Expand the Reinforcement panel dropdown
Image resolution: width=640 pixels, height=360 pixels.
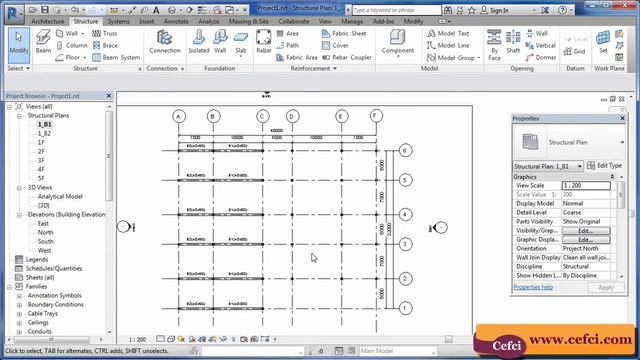pos(313,69)
